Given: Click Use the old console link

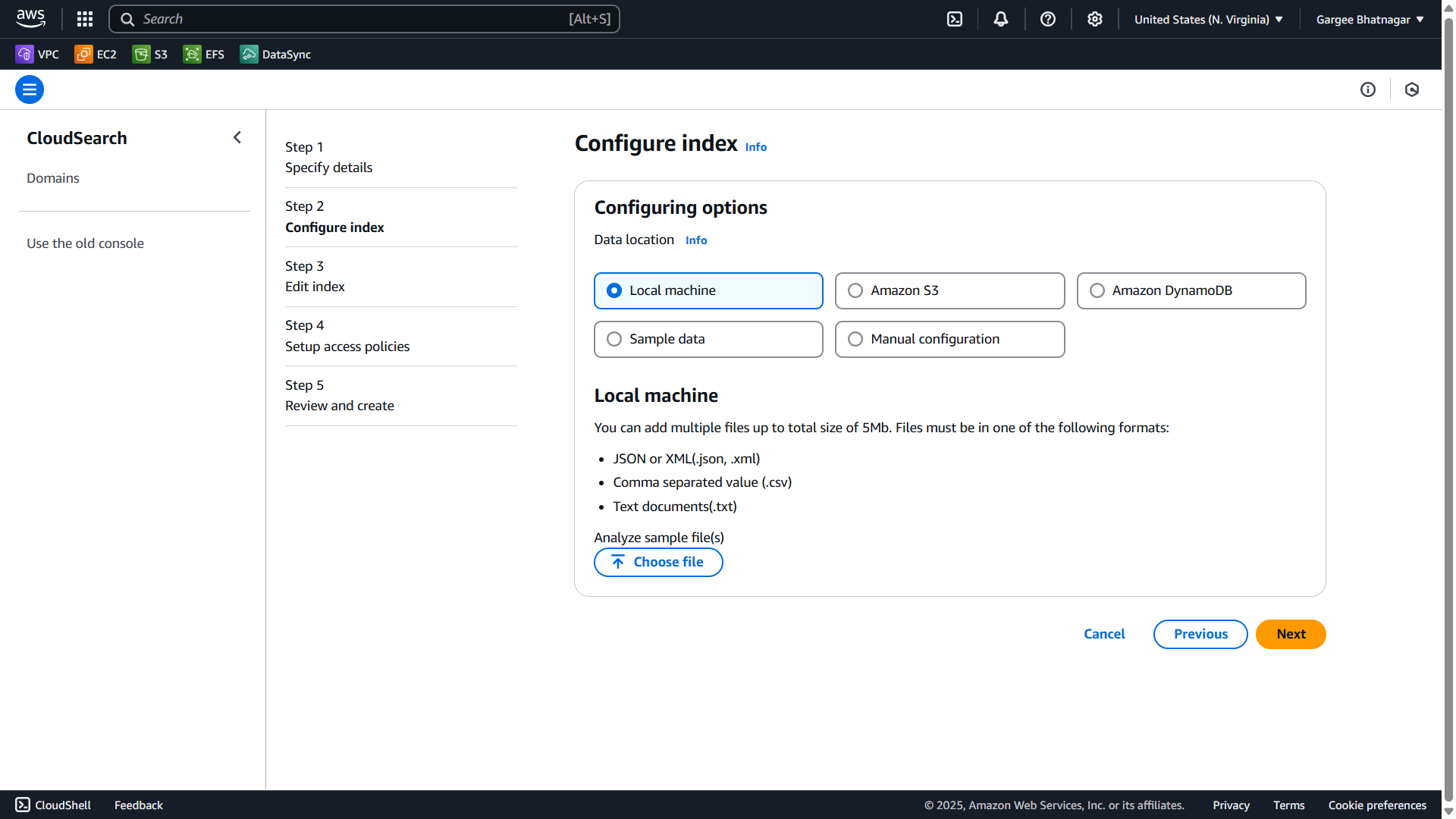Looking at the screenshot, I should point(85,243).
